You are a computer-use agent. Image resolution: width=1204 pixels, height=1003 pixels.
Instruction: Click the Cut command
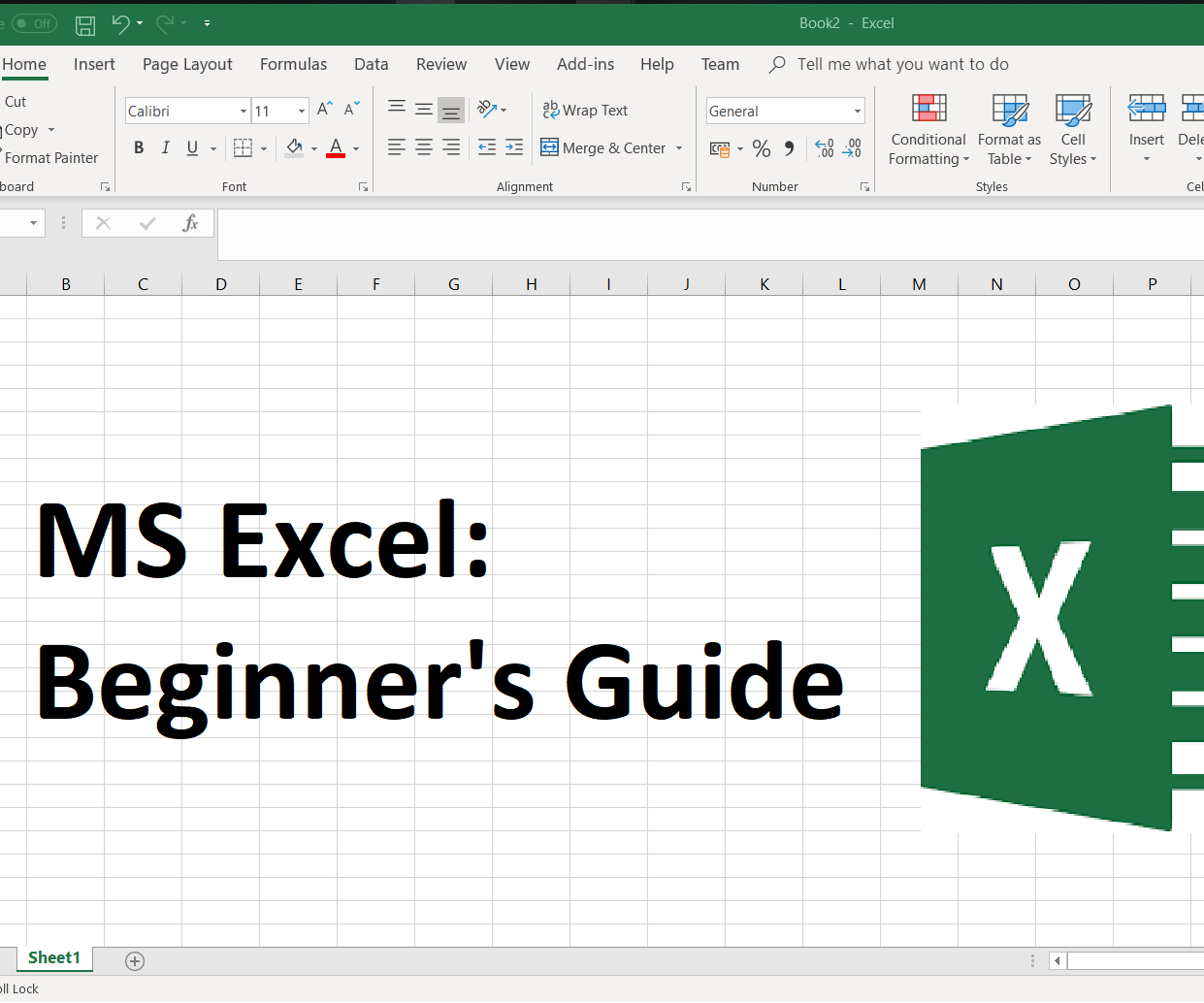click(x=16, y=102)
